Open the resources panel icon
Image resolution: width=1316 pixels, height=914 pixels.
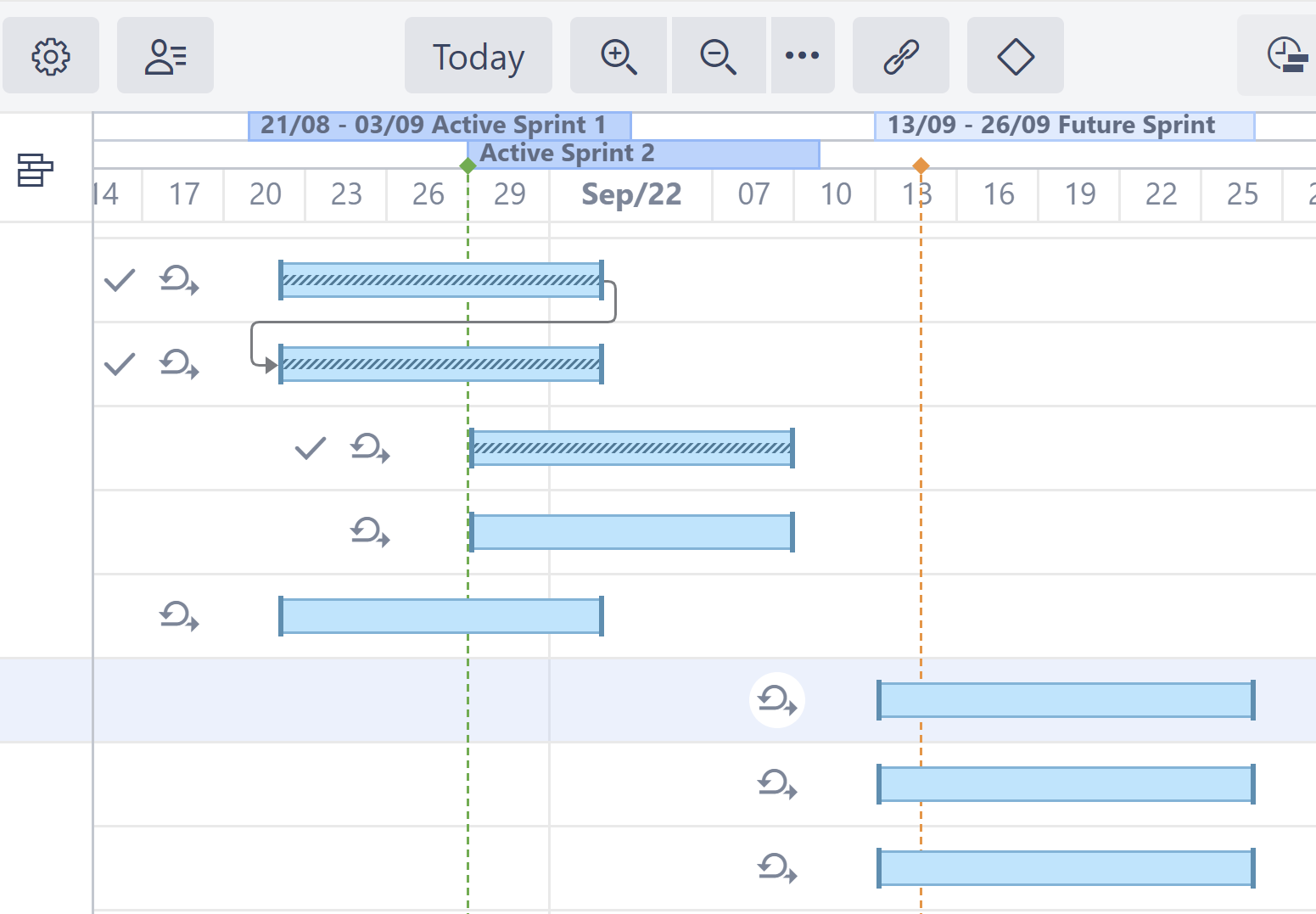coord(165,57)
